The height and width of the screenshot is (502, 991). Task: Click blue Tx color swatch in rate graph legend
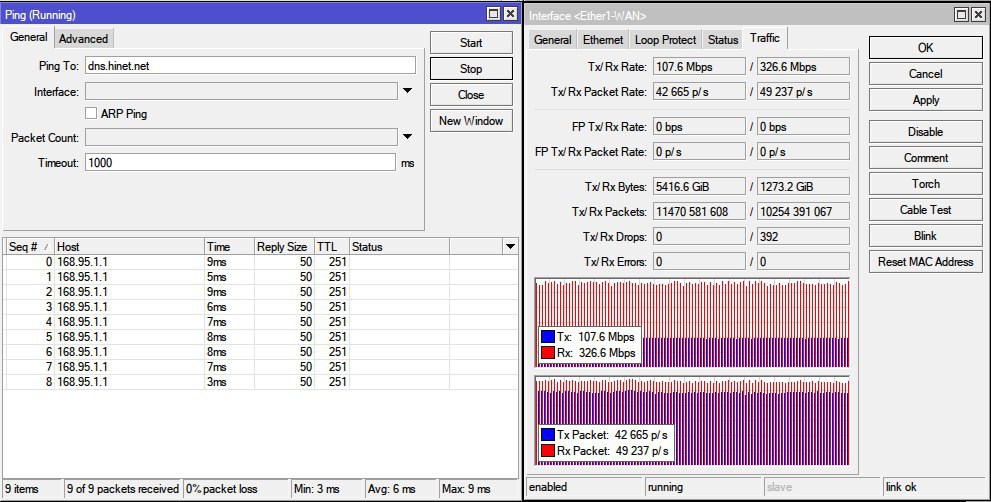(x=547, y=336)
